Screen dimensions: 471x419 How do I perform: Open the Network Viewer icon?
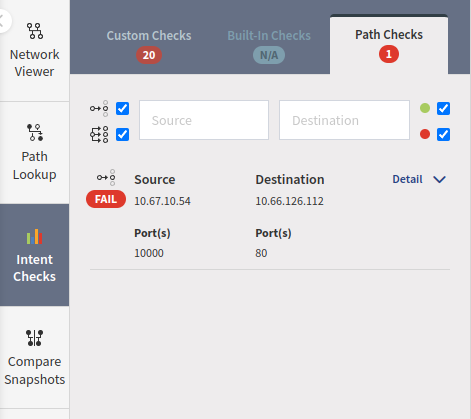click(35, 31)
